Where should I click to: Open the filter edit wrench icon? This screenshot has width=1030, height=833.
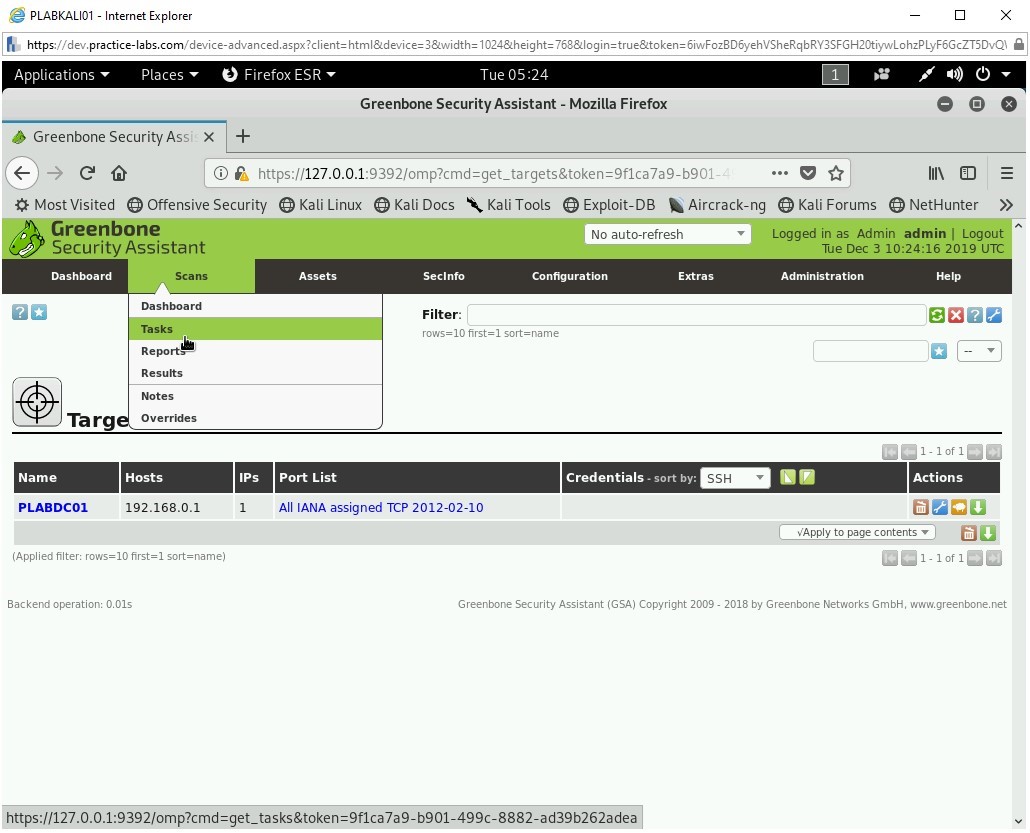[x=994, y=315]
